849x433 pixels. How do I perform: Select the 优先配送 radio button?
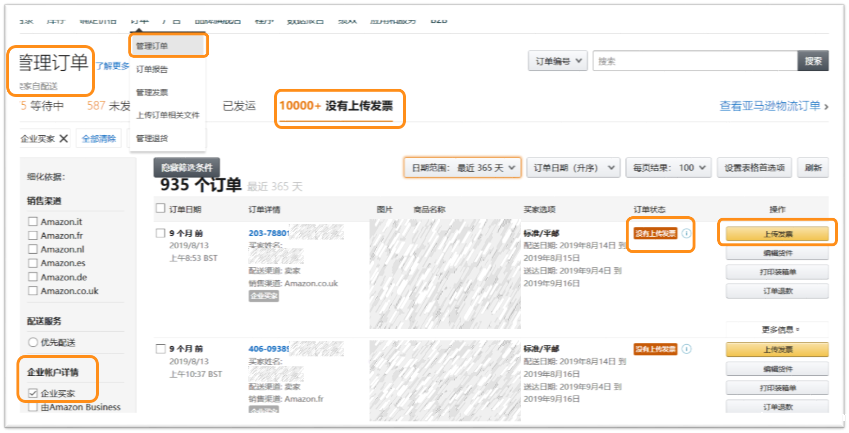pyautogui.click(x=34, y=341)
